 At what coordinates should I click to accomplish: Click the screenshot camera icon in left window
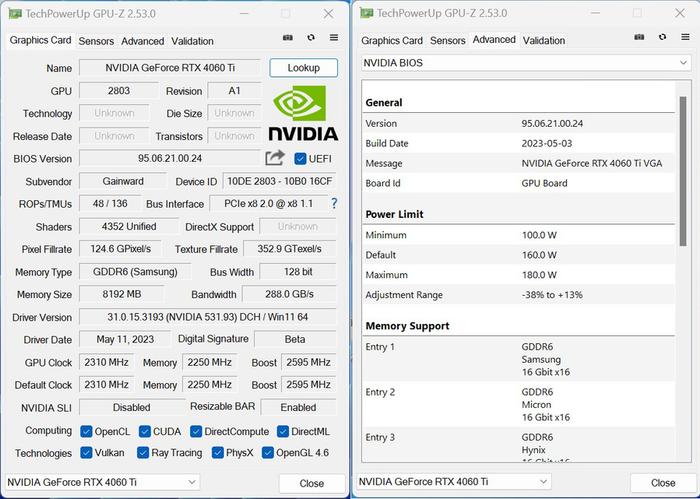click(x=288, y=38)
